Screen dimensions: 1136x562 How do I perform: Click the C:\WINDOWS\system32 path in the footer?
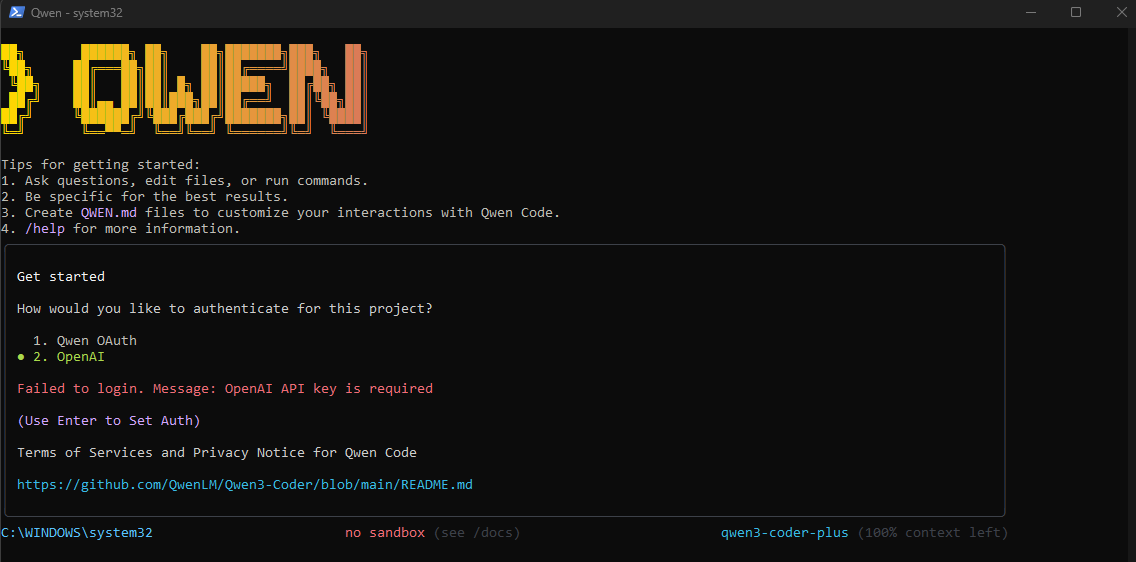(77, 533)
